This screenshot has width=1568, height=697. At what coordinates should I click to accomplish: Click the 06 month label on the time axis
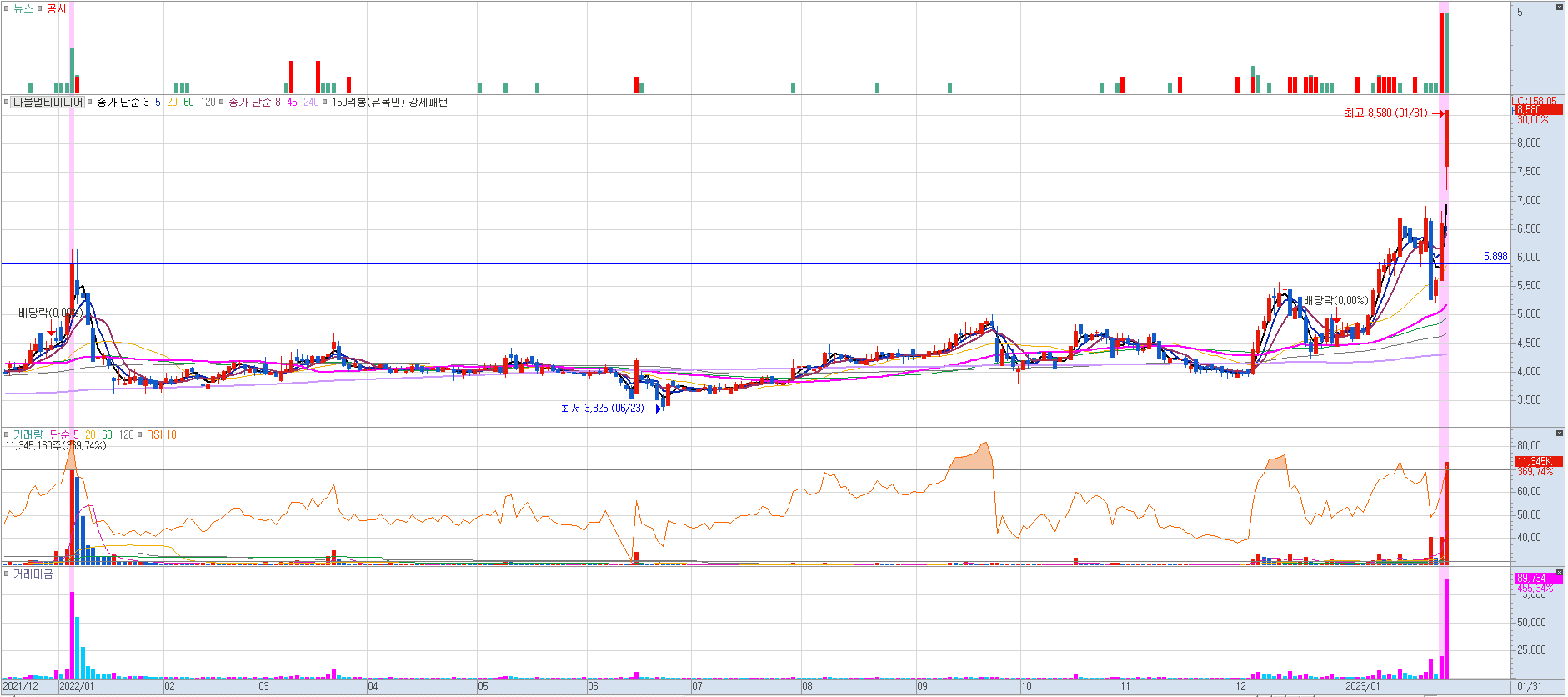click(x=593, y=687)
